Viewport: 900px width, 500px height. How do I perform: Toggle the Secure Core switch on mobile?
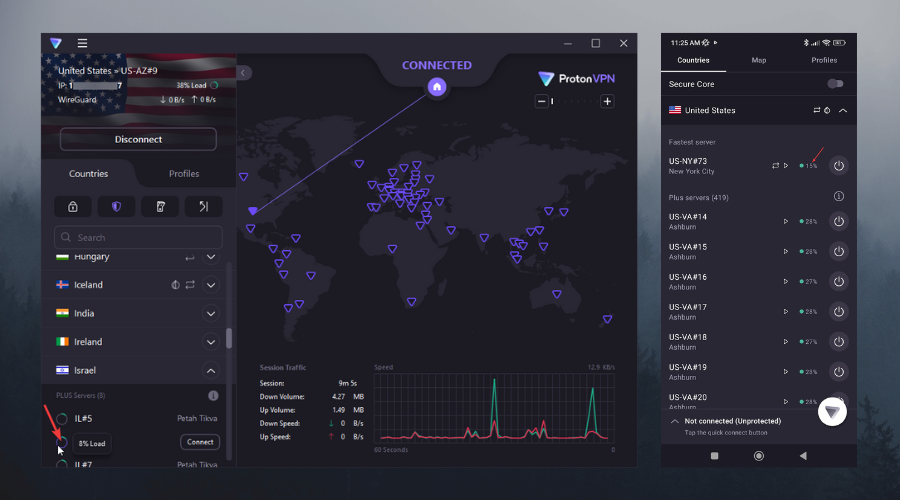(x=835, y=84)
